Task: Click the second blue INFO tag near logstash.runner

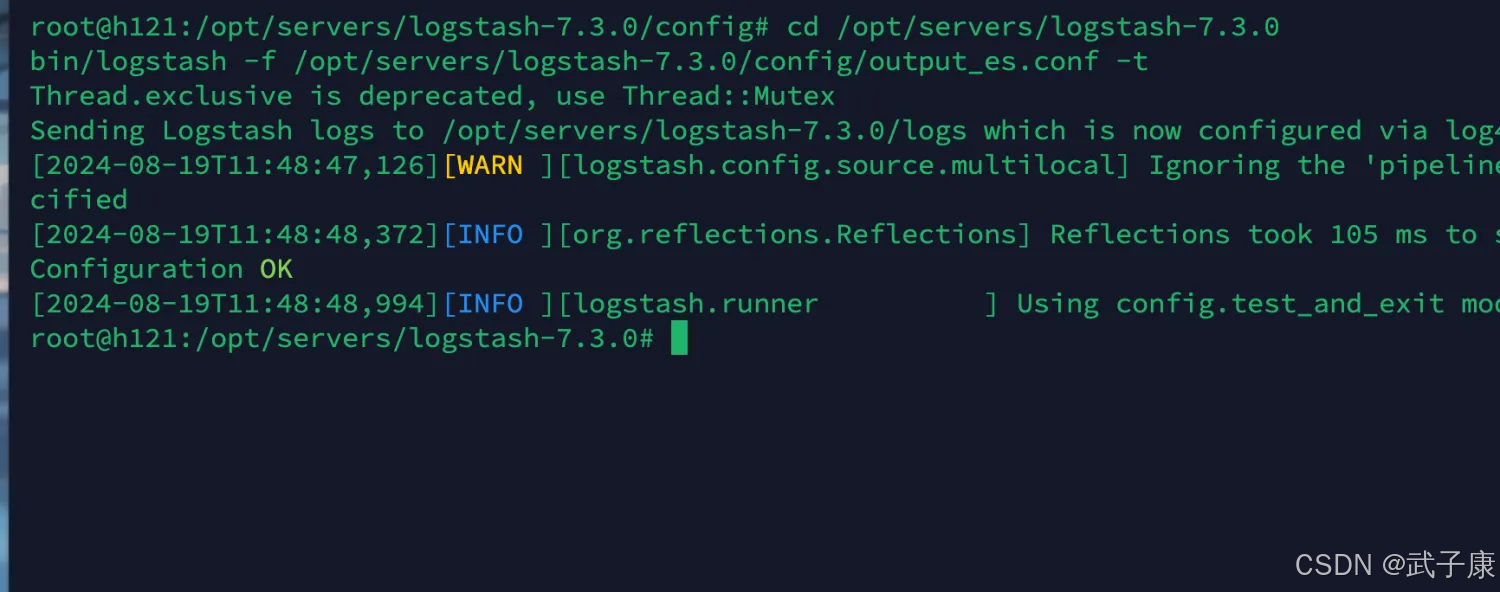Action: (490, 304)
